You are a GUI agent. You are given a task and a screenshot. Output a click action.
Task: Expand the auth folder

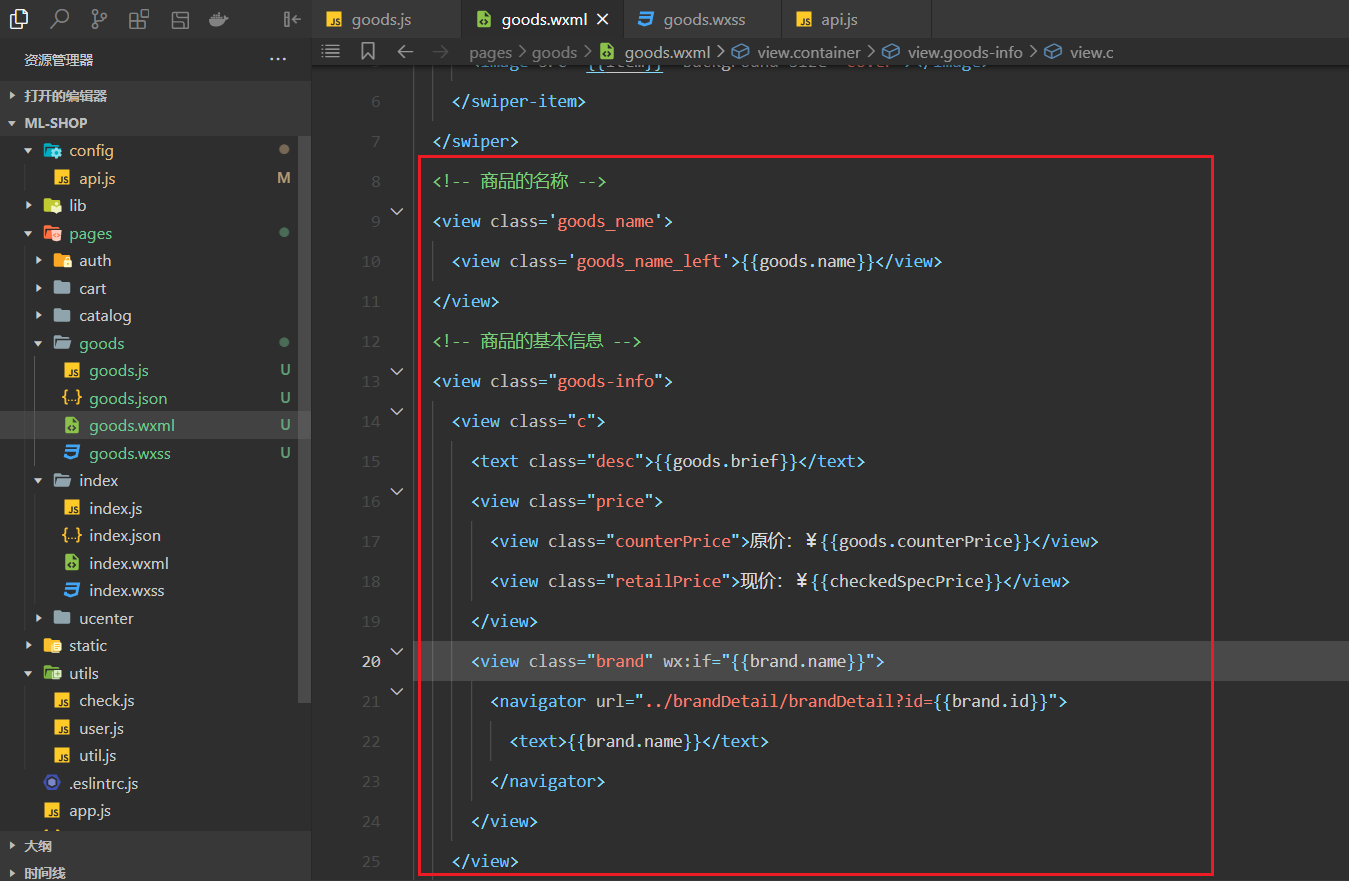(39, 261)
